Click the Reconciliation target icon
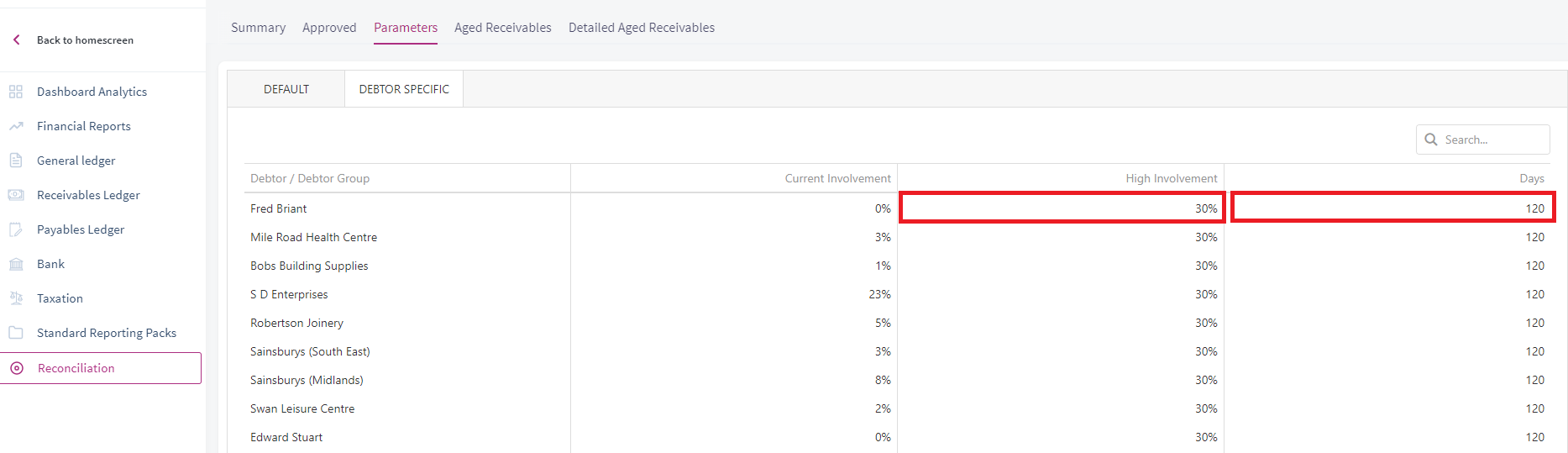Screen dimensions: 1568x453 click(17, 368)
